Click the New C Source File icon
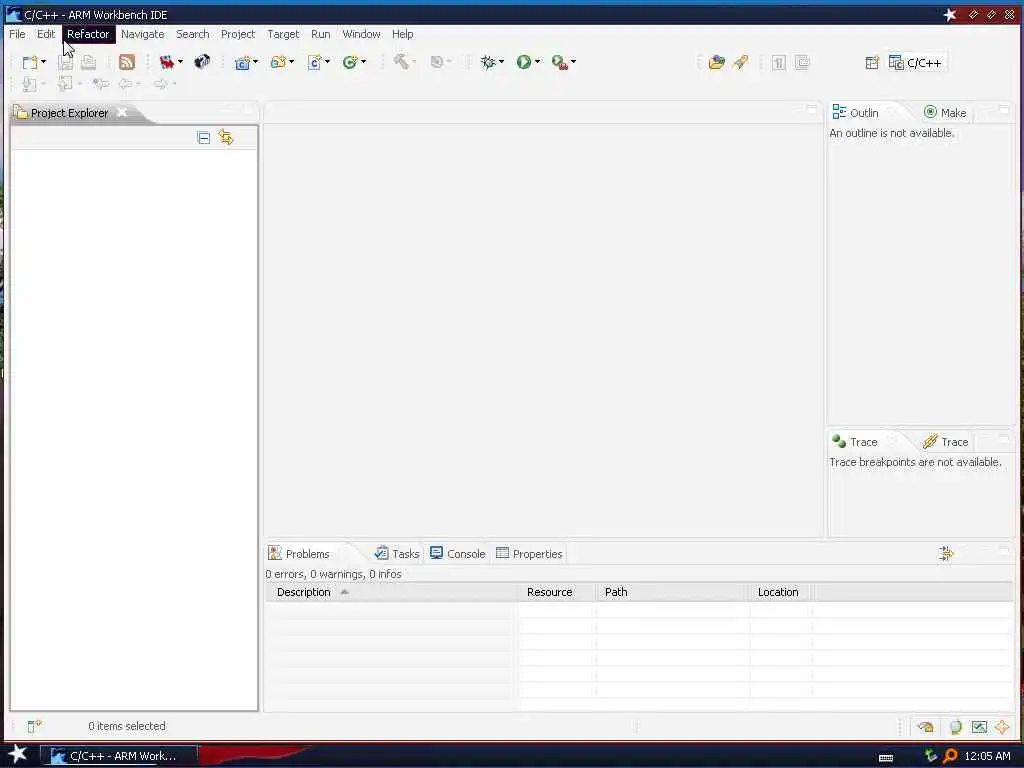The height and width of the screenshot is (768, 1024). [315, 62]
